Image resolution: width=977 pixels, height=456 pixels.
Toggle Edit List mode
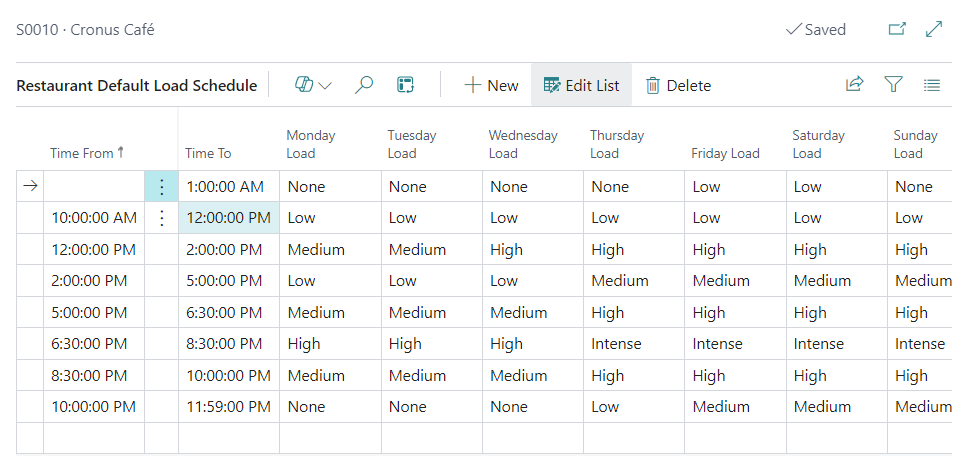[581, 86]
